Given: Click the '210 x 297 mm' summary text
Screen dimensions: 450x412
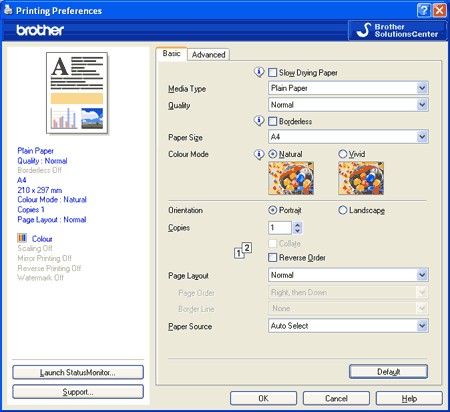Looking at the screenshot, I should click(x=40, y=190).
